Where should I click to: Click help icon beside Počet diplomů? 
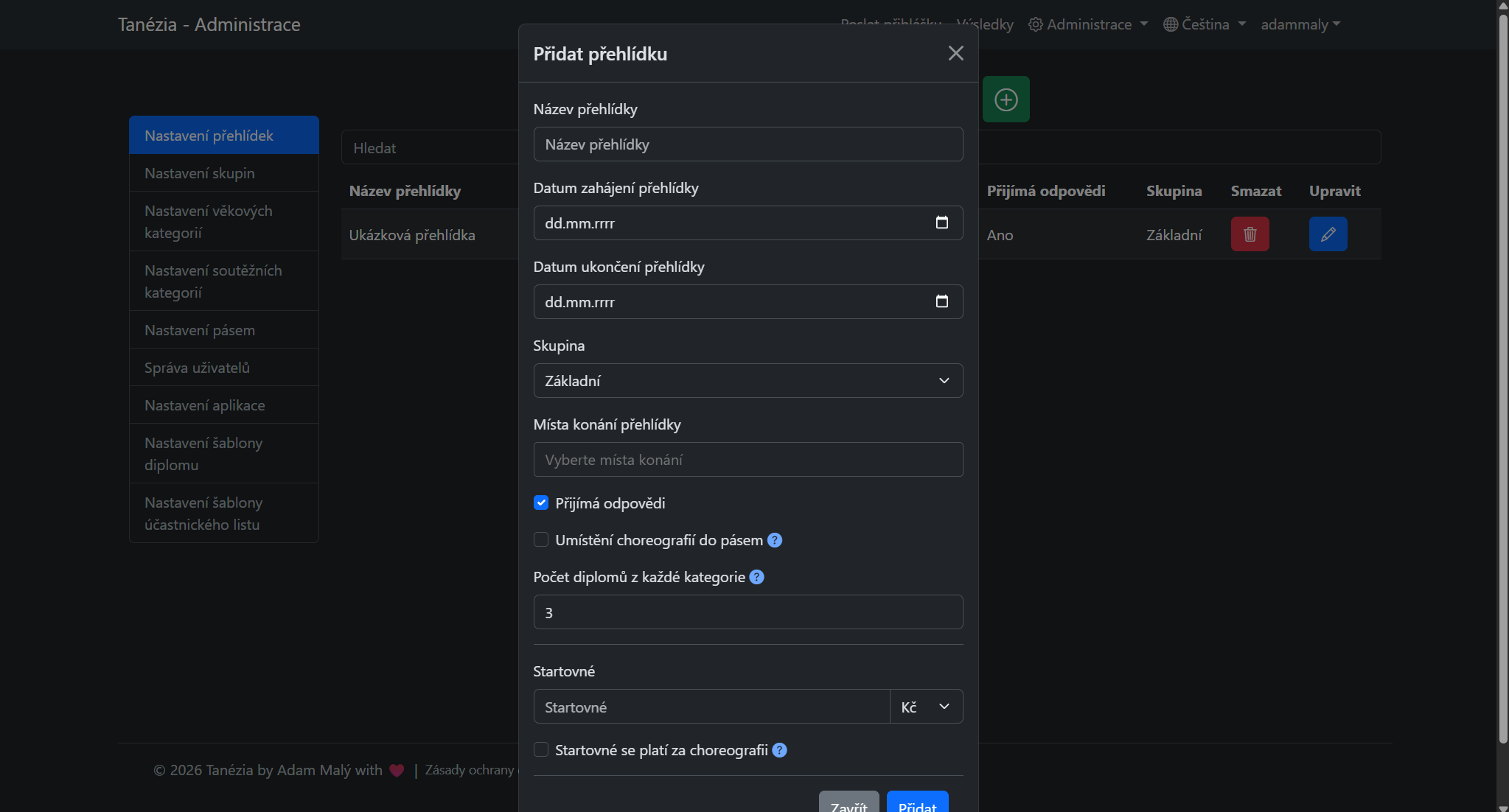756,577
